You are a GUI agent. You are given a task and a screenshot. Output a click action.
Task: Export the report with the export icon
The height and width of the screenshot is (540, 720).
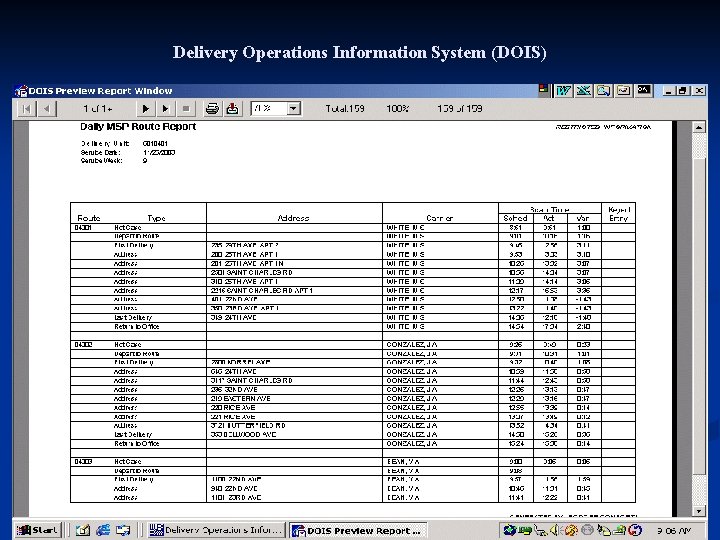pos(233,109)
